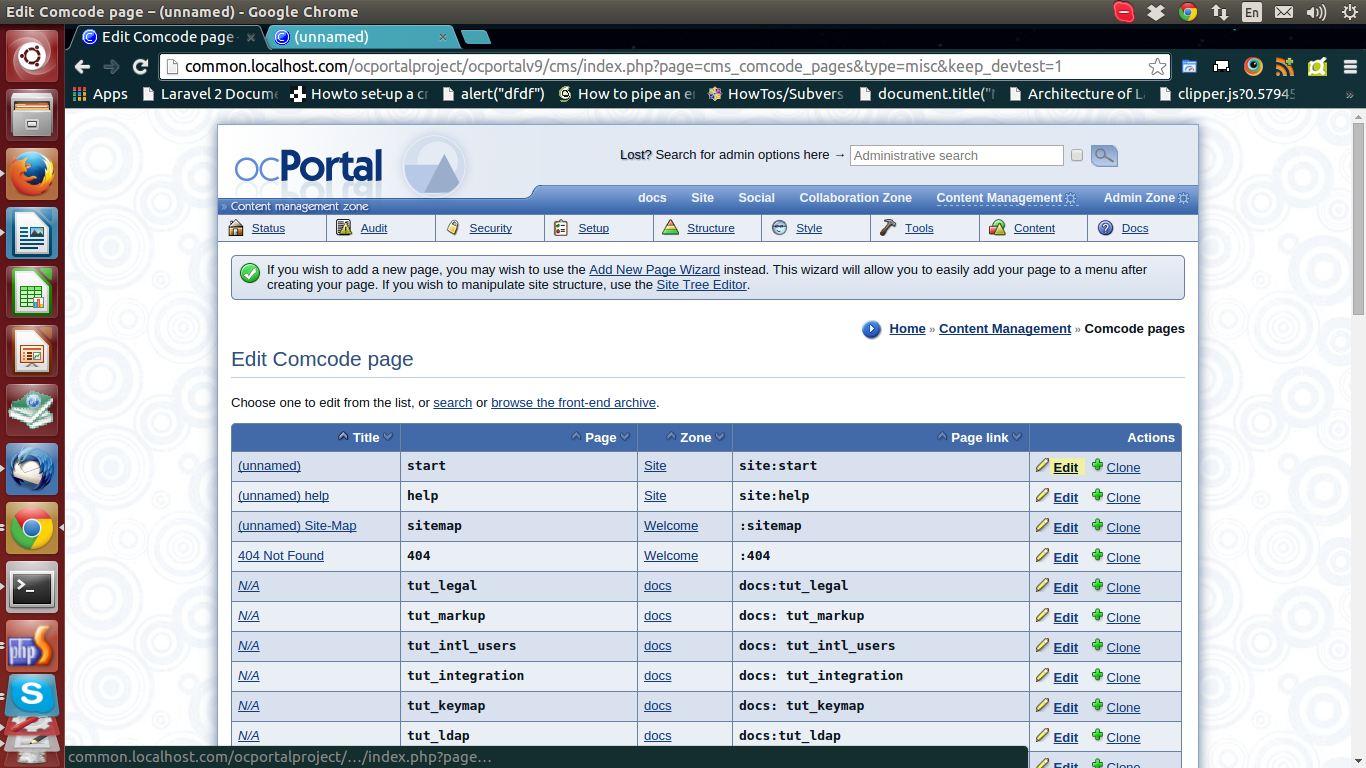Image resolution: width=1366 pixels, height=768 pixels.
Task: Open Firefox from the Ubuntu launcher
Action: [32, 174]
